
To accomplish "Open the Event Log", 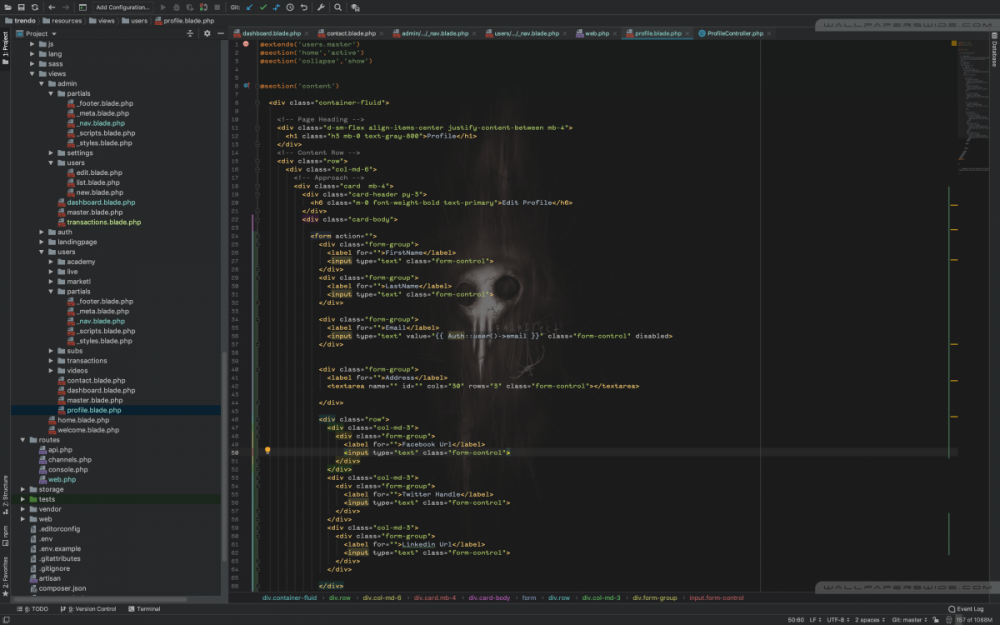I will click(x=967, y=608).
